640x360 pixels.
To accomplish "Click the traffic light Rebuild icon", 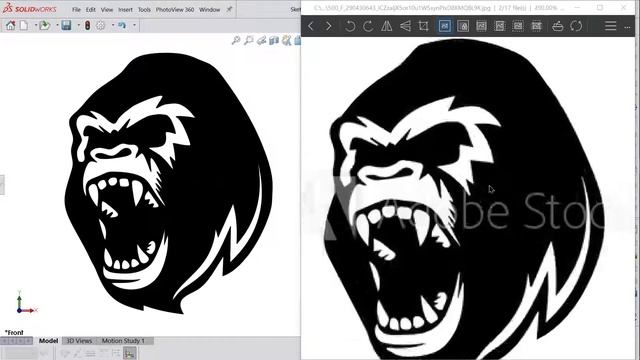I will tap(87, 25).
